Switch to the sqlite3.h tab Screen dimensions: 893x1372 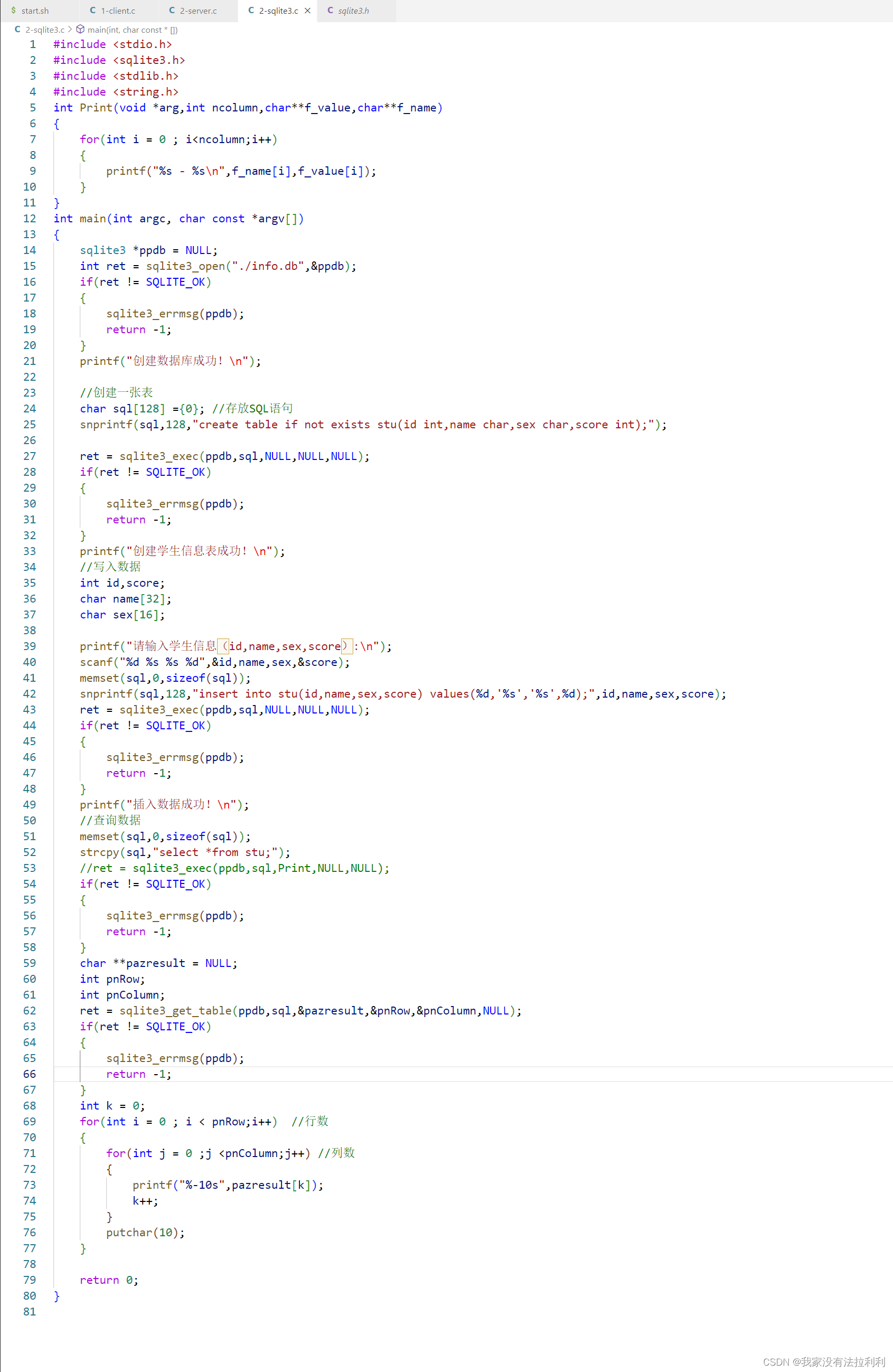coord(354,11)
